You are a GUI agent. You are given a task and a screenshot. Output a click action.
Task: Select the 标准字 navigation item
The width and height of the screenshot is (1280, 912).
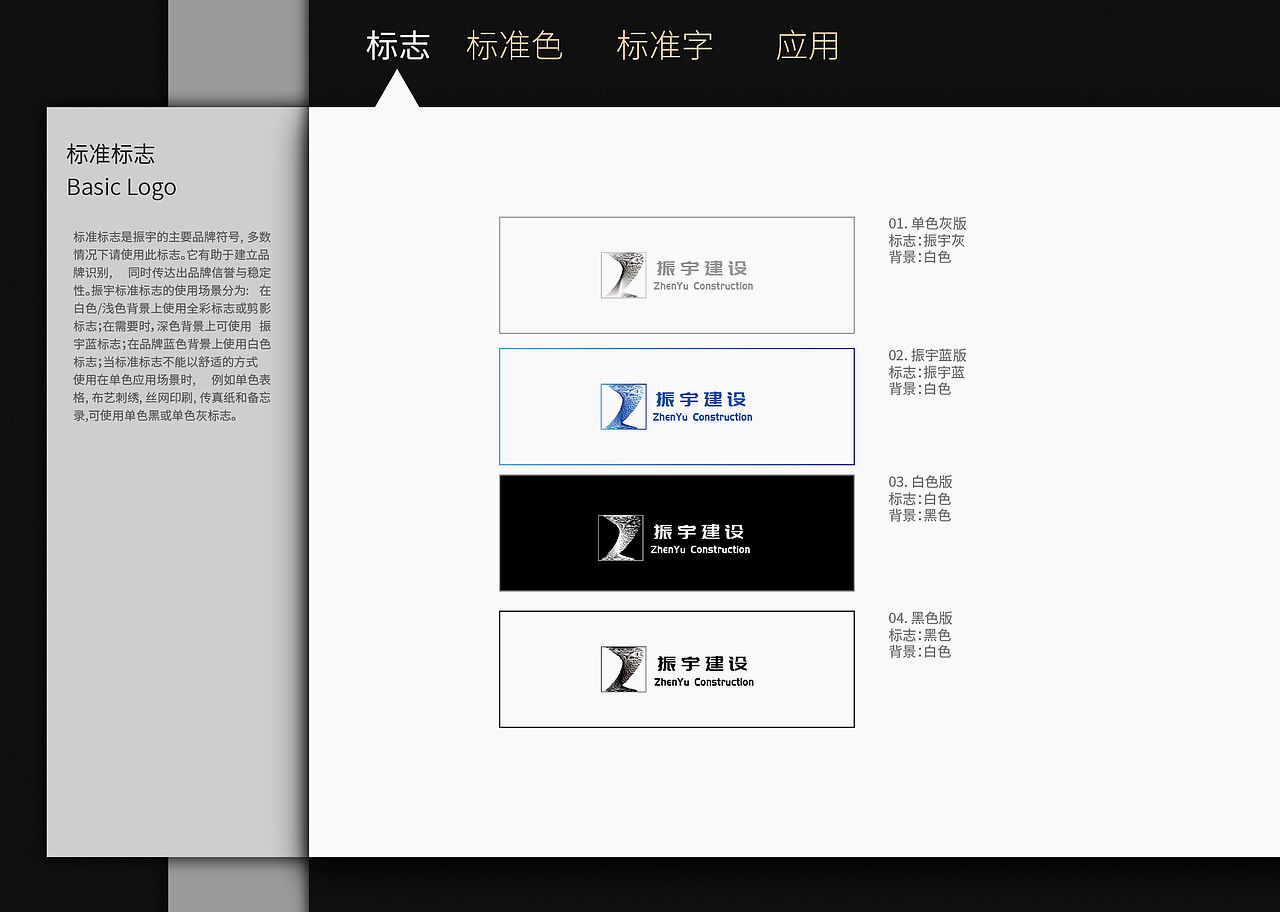point(666,45)
